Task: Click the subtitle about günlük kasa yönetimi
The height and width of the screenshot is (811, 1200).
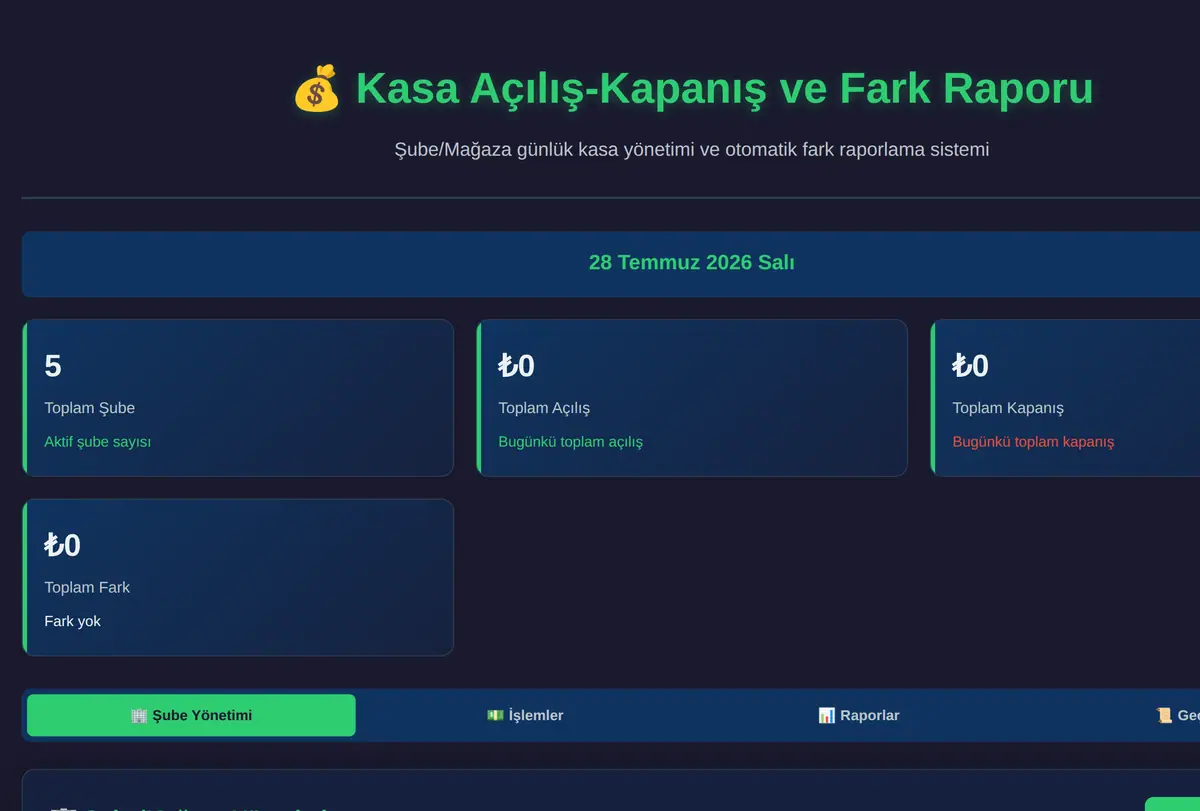Action: (692, 150)
